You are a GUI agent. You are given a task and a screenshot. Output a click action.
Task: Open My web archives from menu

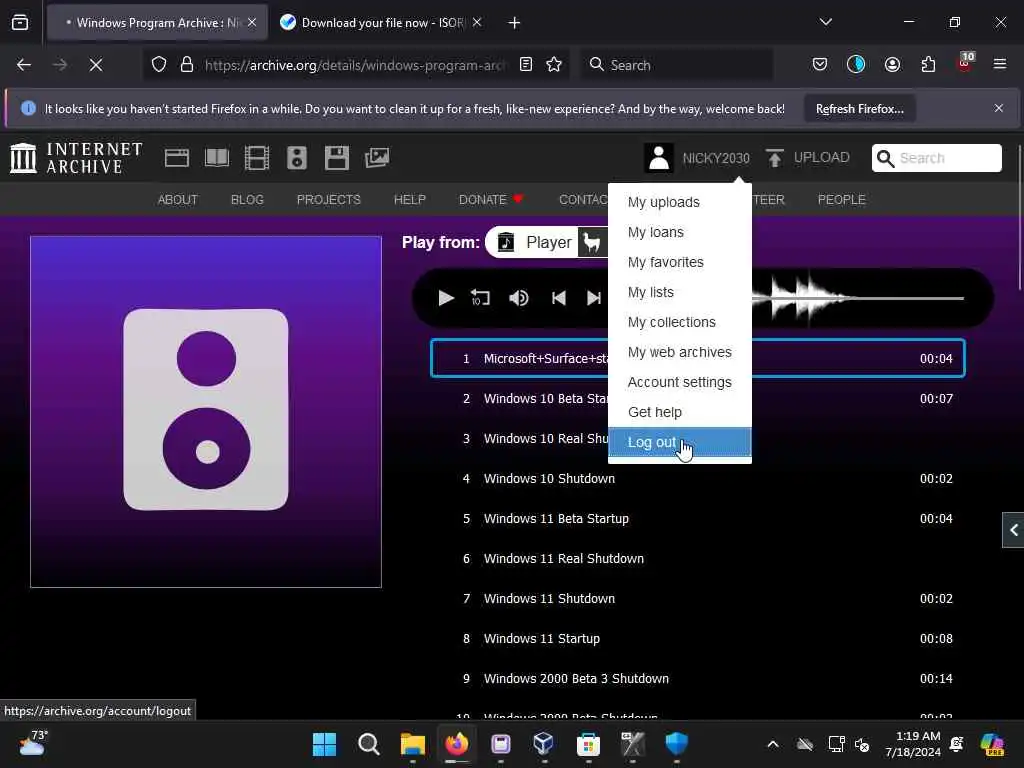680,353
